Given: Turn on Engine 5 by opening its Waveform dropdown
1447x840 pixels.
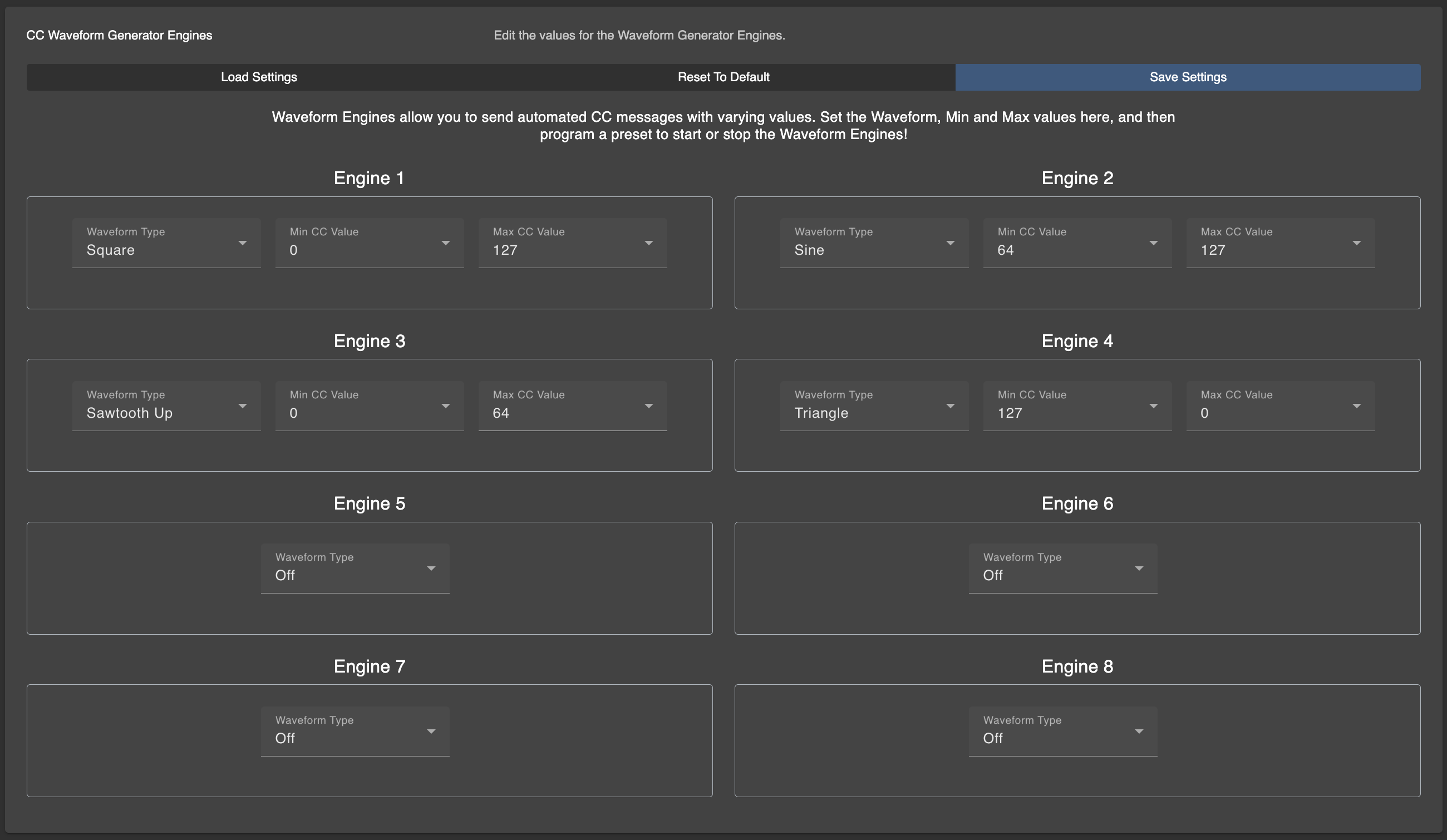Looking at the screenshot, I should point(355,568).
